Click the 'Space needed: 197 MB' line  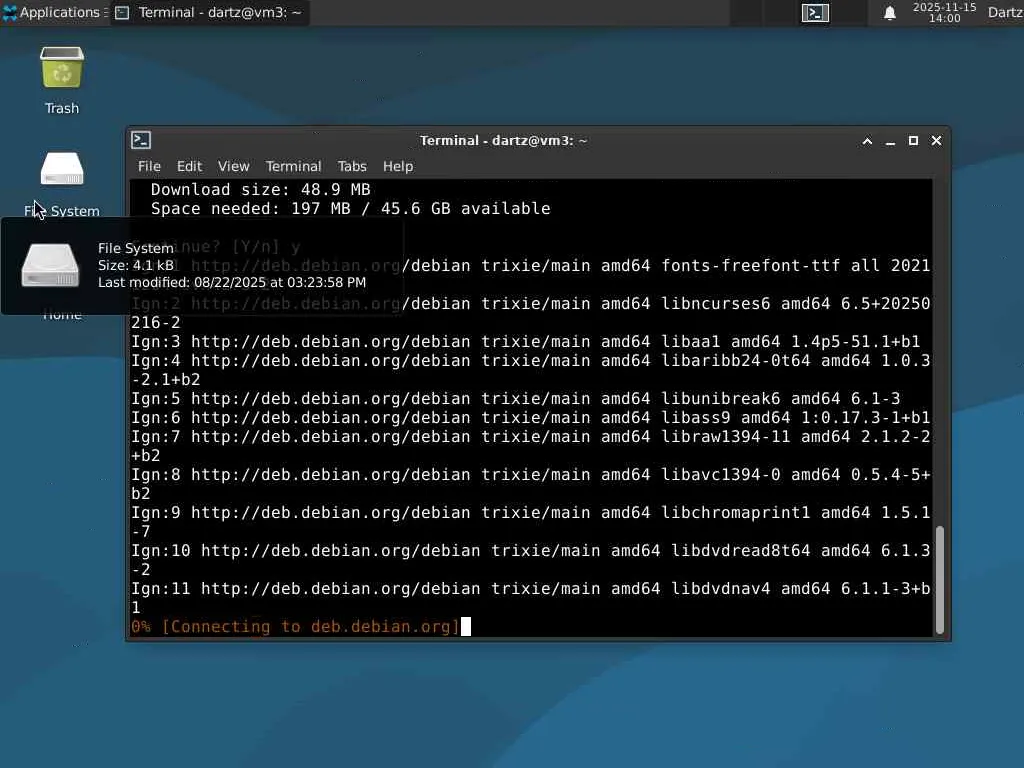click(351, 209)
